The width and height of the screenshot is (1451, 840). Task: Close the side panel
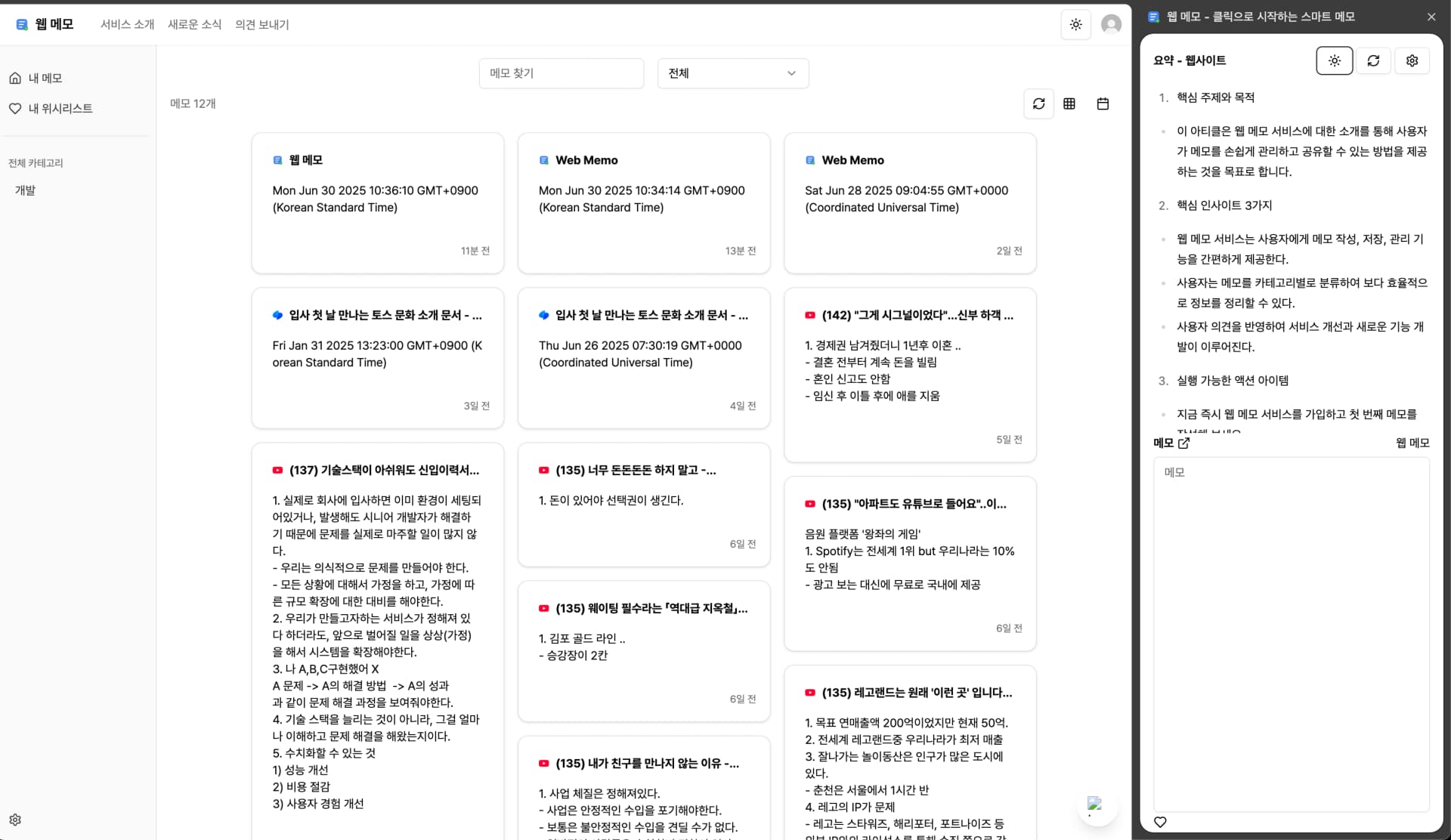tap(1431, 17)
